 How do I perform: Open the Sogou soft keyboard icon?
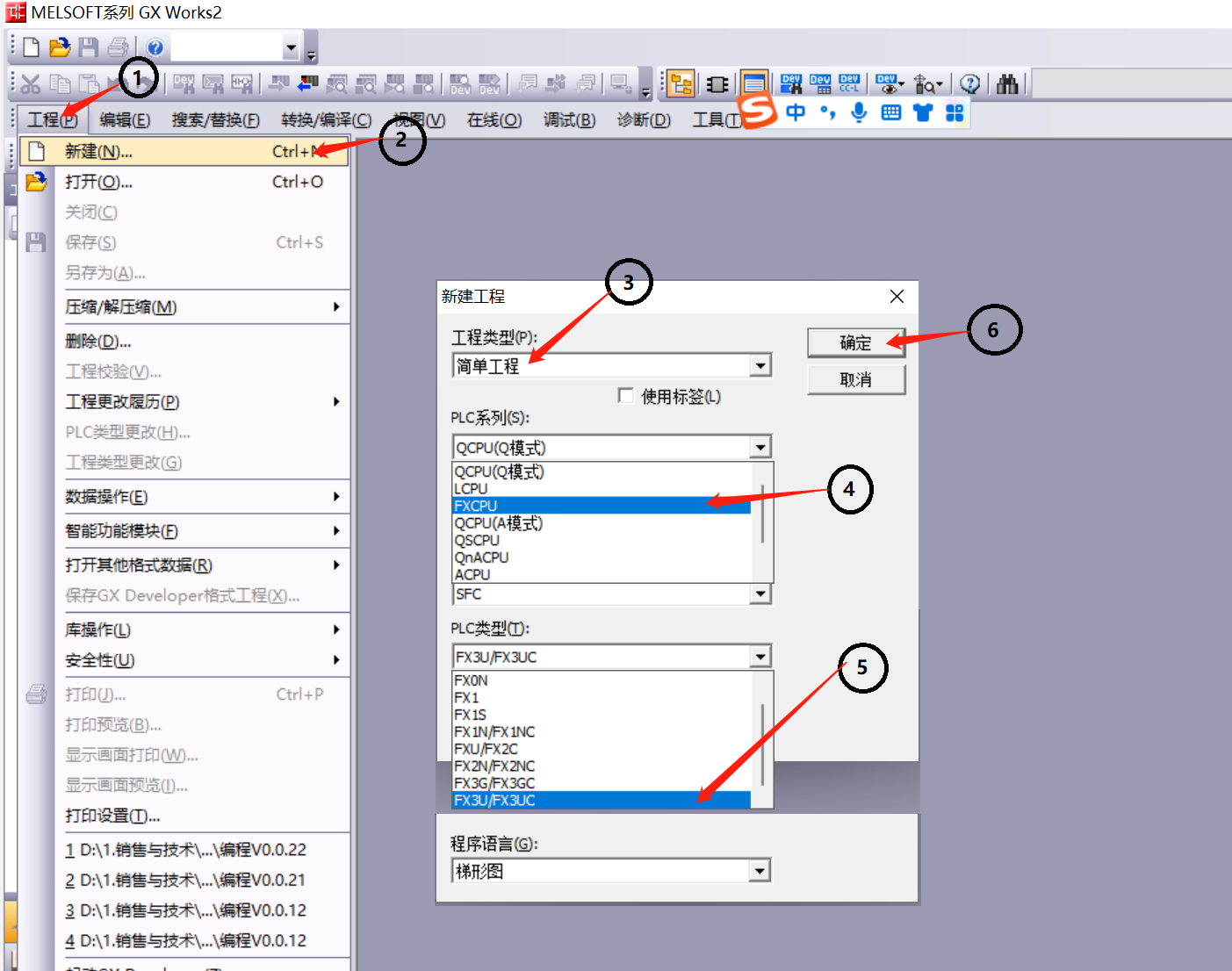(890, 112)
